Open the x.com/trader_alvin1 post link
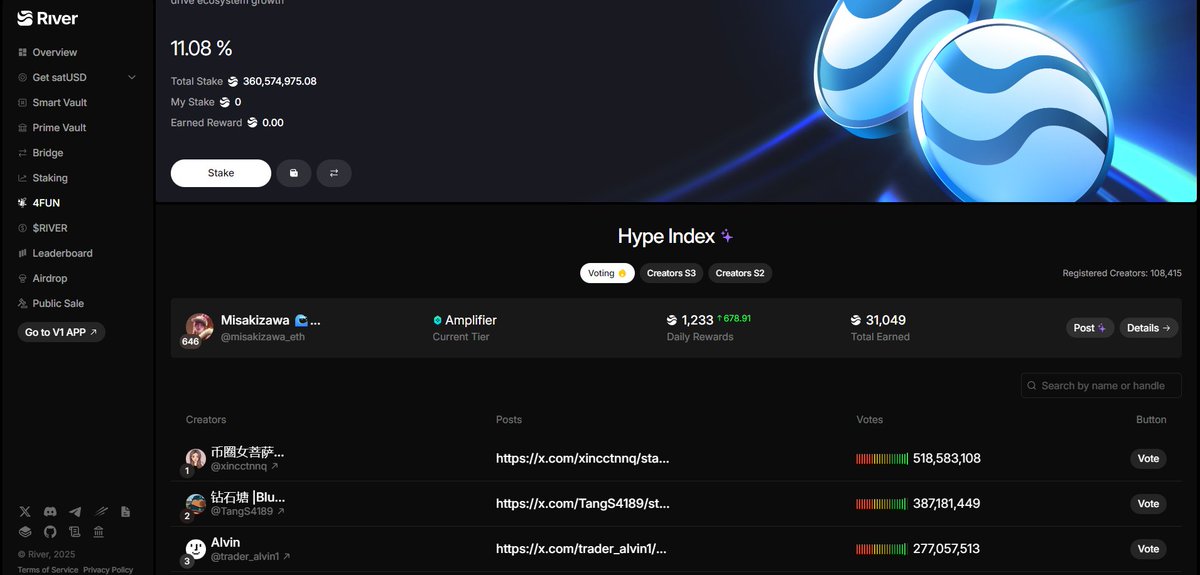This screenshot has width=1200, height=575. tap(581, 549)
